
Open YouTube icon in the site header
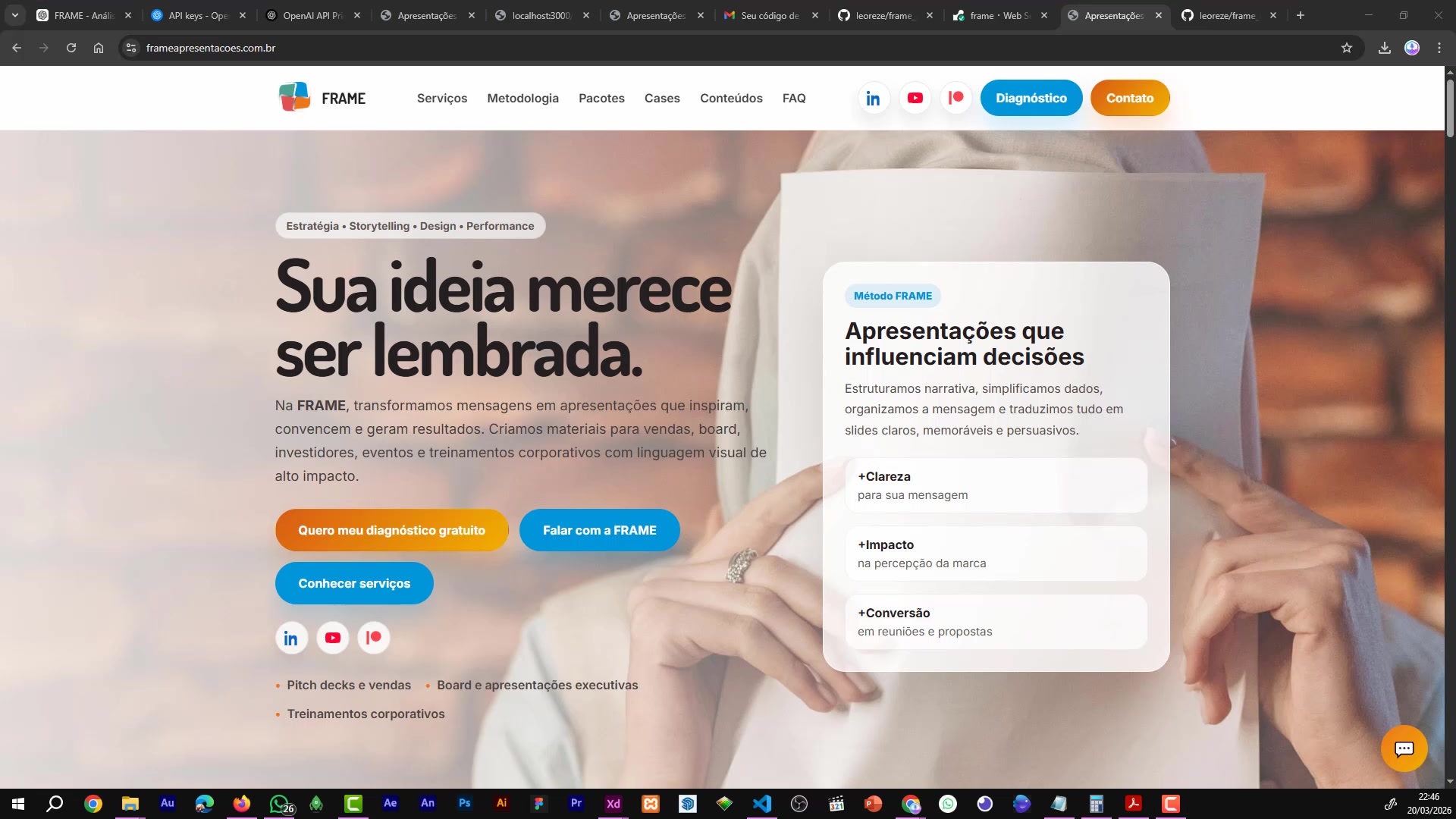coord(915,99)
